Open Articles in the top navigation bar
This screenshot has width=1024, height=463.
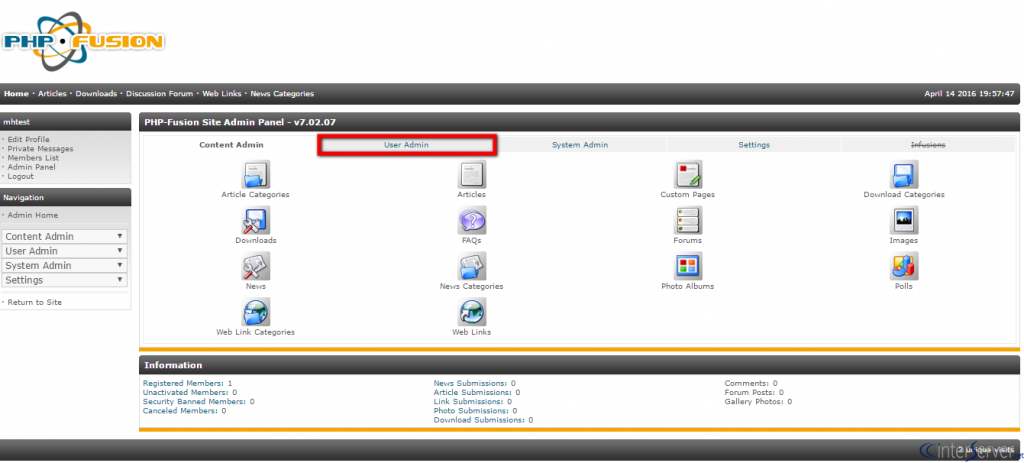(52, 93)
